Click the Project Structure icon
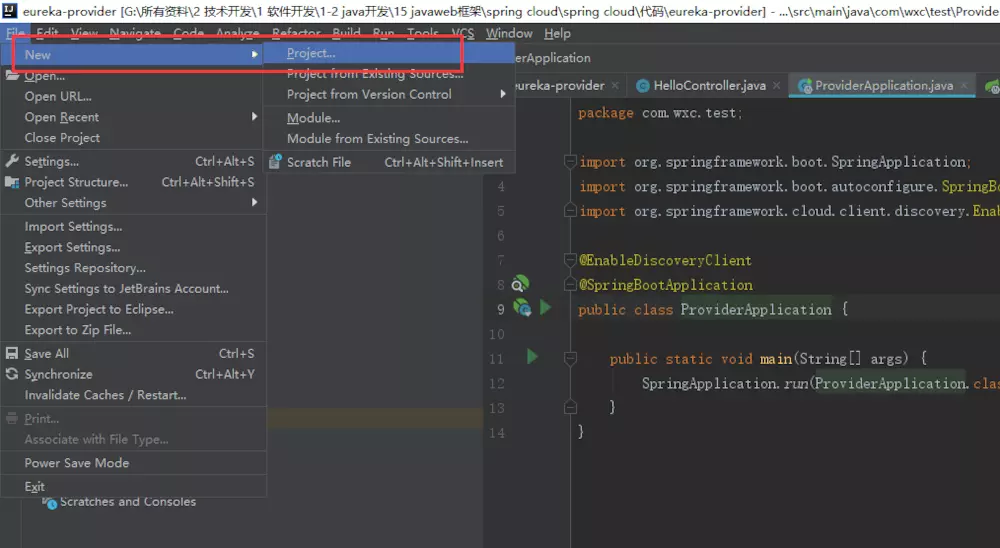Screen dimensions: 1000x548 (12, 182)
